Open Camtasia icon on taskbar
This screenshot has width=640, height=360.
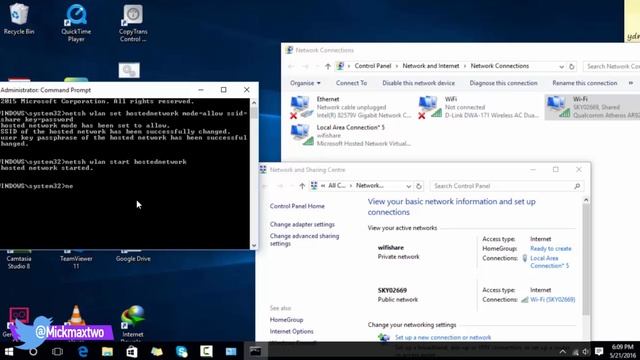206,351
